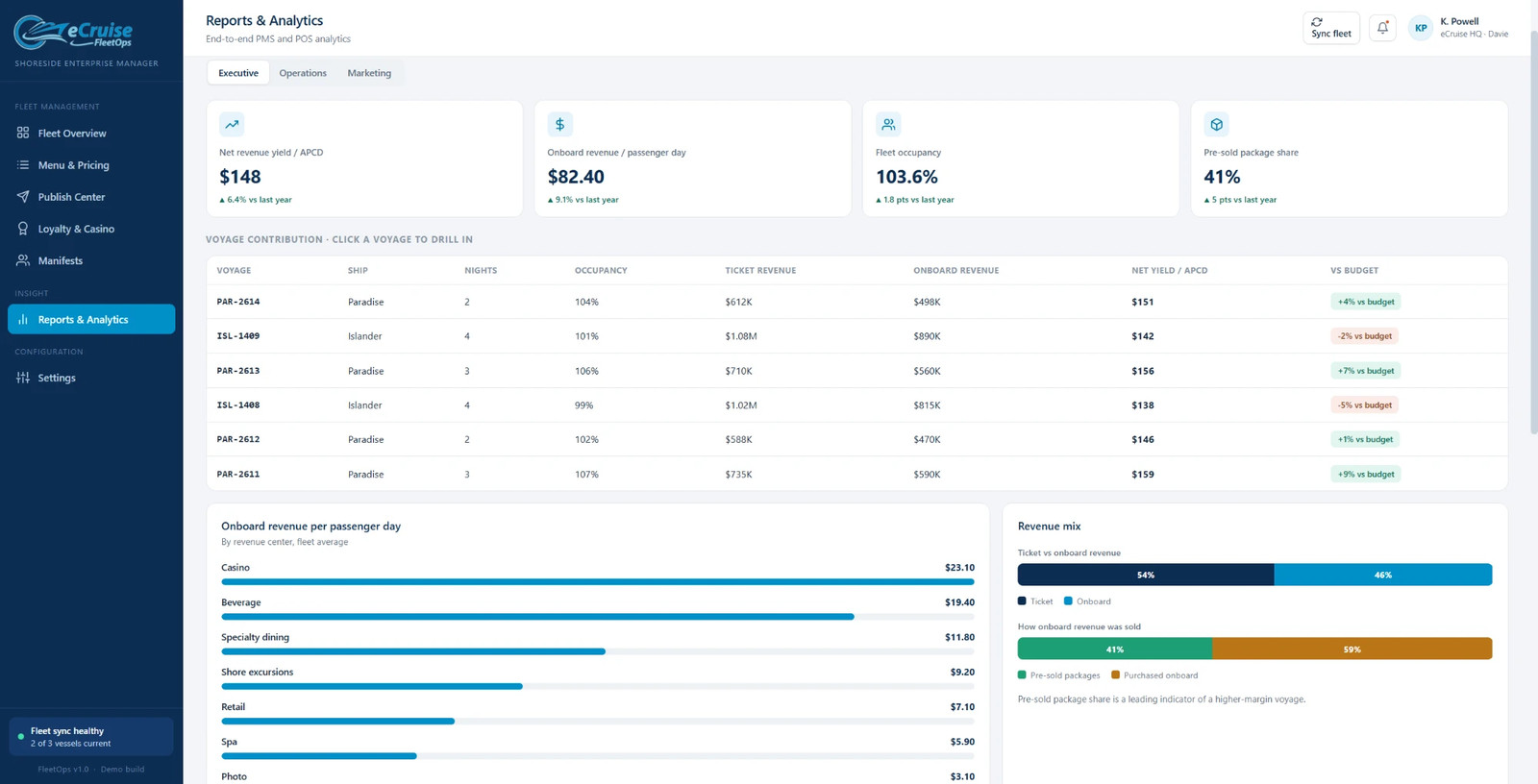The height and width of the screenshot is (784, 1538).
Task: Drill into voyage ISL-1409
Action: coord(856,336)
